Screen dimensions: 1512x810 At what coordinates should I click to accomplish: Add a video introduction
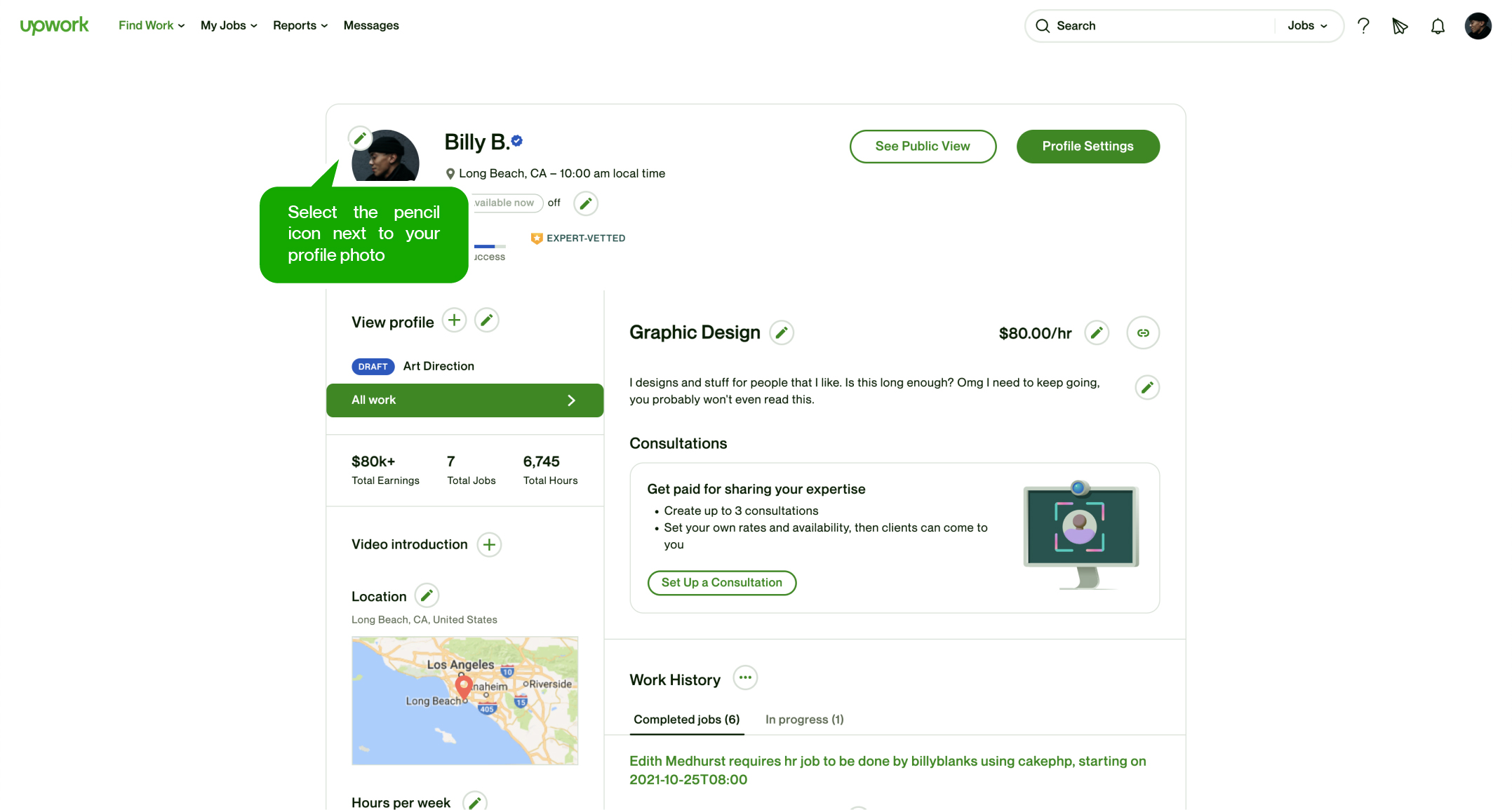pos(489,544)
